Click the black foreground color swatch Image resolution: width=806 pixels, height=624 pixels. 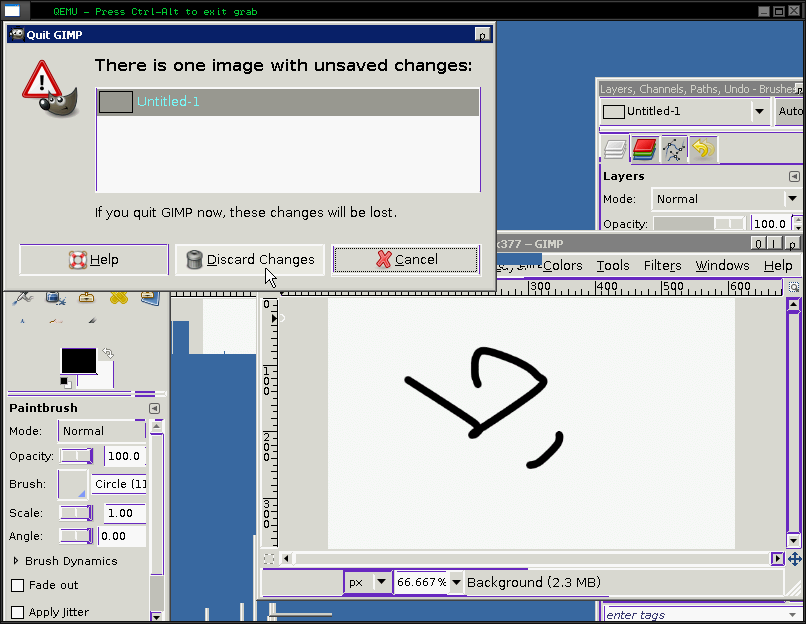[x=77, y=360]
